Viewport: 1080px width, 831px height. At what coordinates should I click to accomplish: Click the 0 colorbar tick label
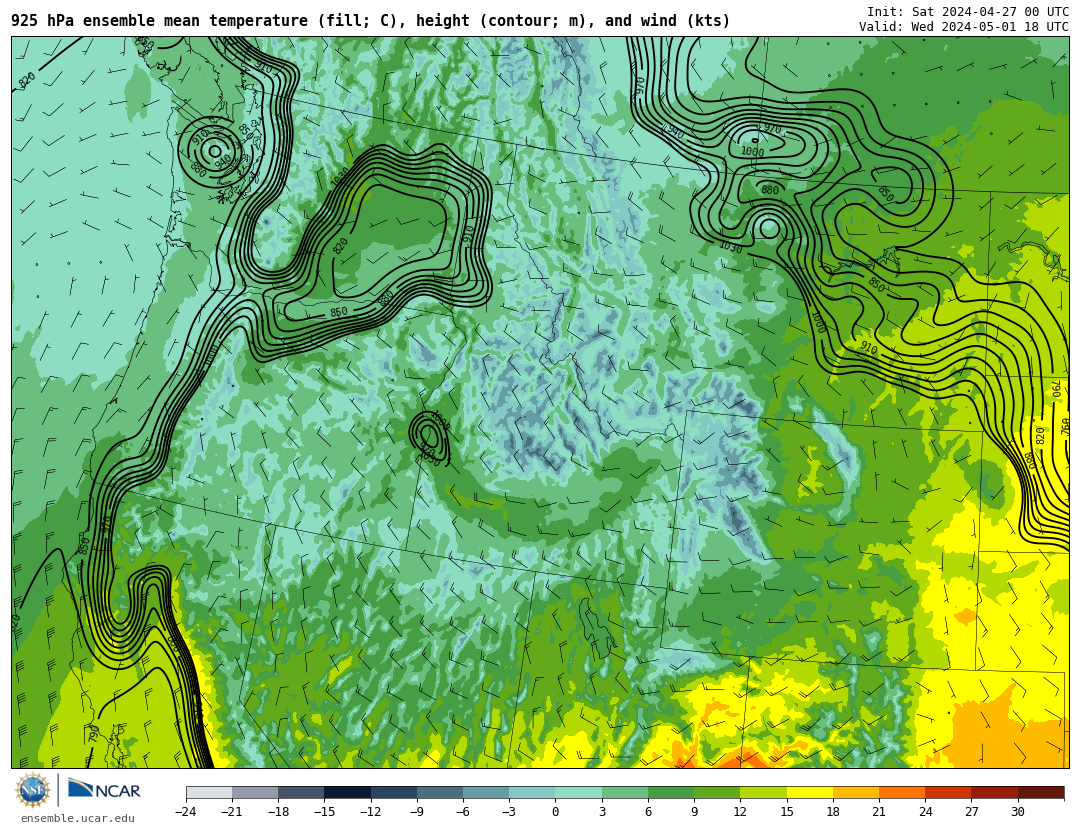(x=556, y=812)
